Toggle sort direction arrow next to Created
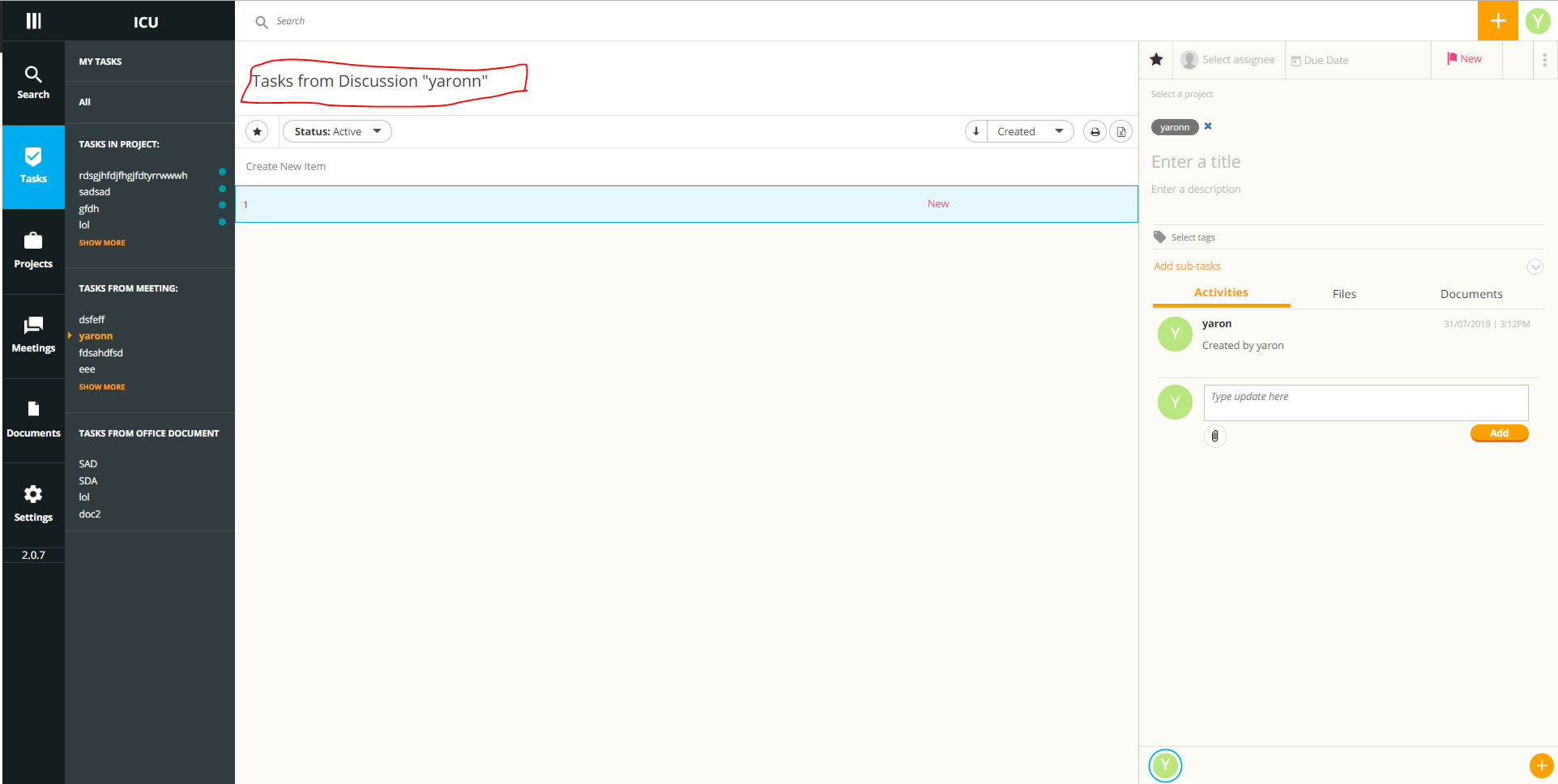1558x784 pixels. (976, 131)
